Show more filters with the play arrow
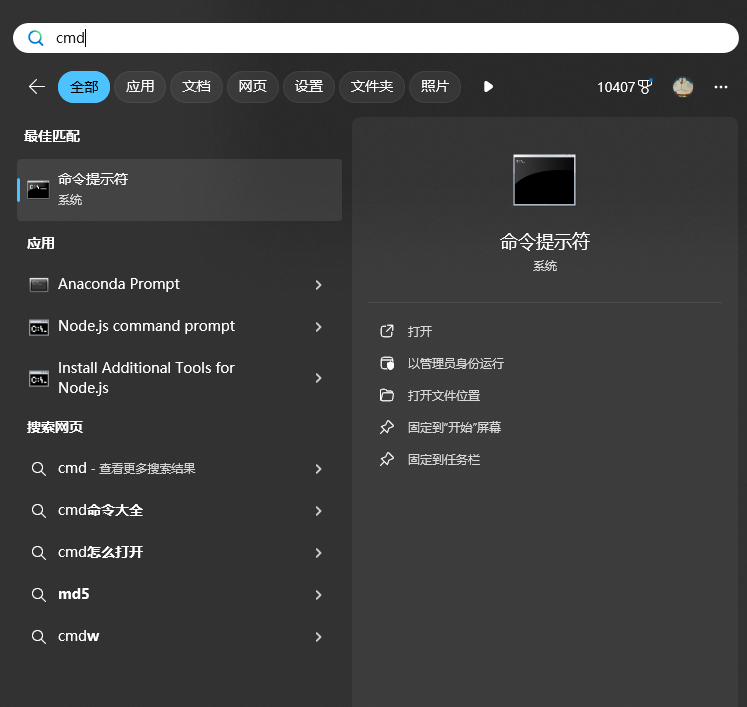The width and height of the screenshot is (747, 707). coord(488,87)
